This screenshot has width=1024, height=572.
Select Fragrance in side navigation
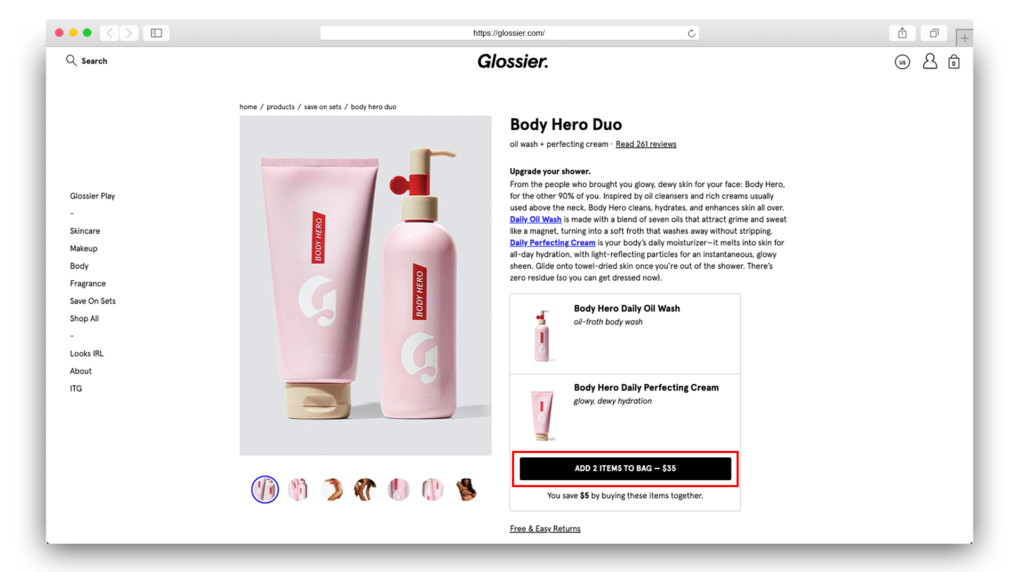(x=88, y=283)
